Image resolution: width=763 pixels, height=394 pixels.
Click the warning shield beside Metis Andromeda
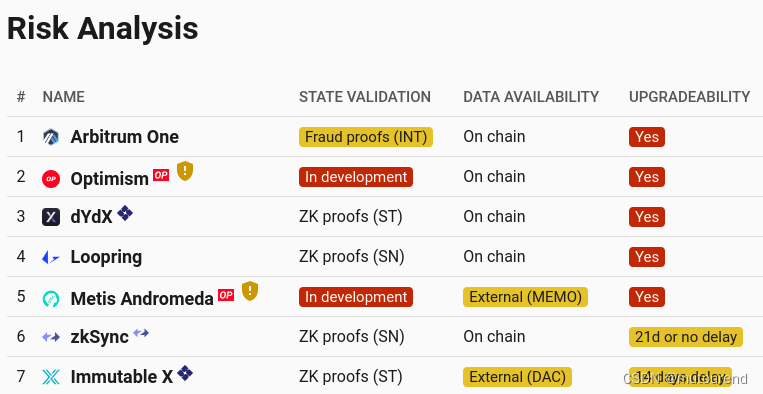250,291
